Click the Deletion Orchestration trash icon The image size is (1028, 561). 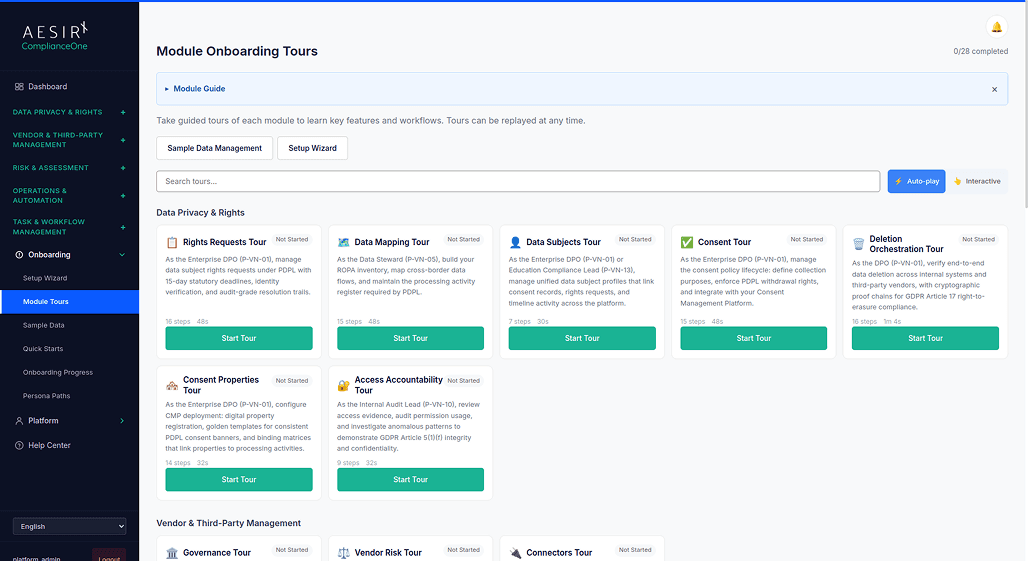coord(858,244)
